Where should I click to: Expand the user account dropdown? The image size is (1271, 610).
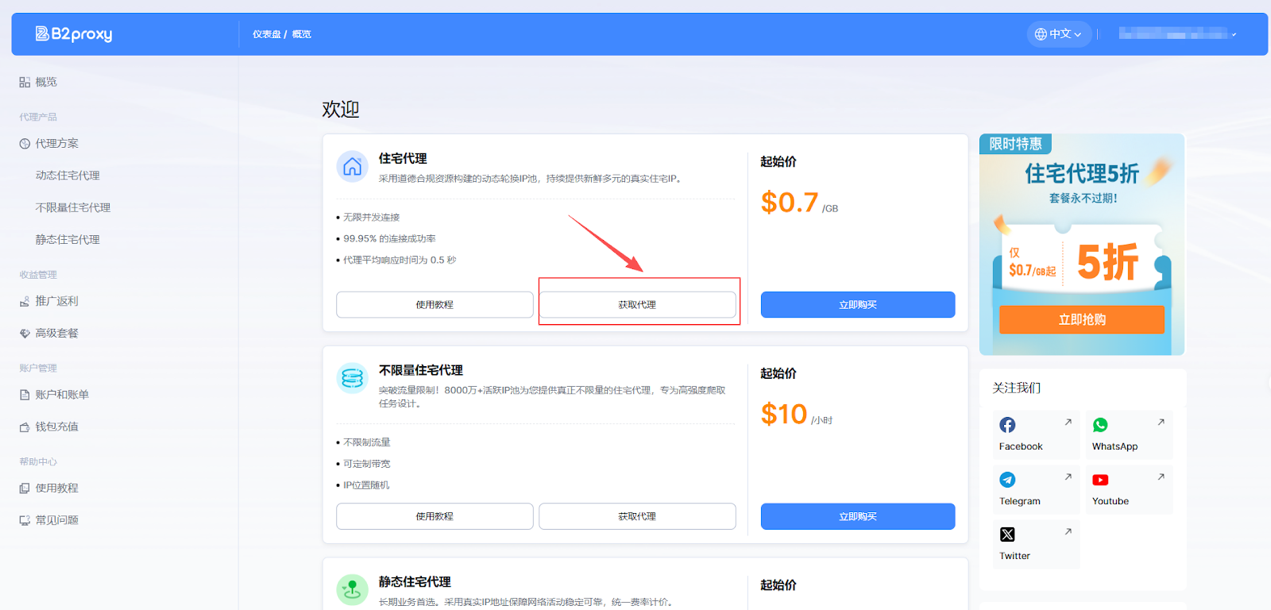point(1178,34)
